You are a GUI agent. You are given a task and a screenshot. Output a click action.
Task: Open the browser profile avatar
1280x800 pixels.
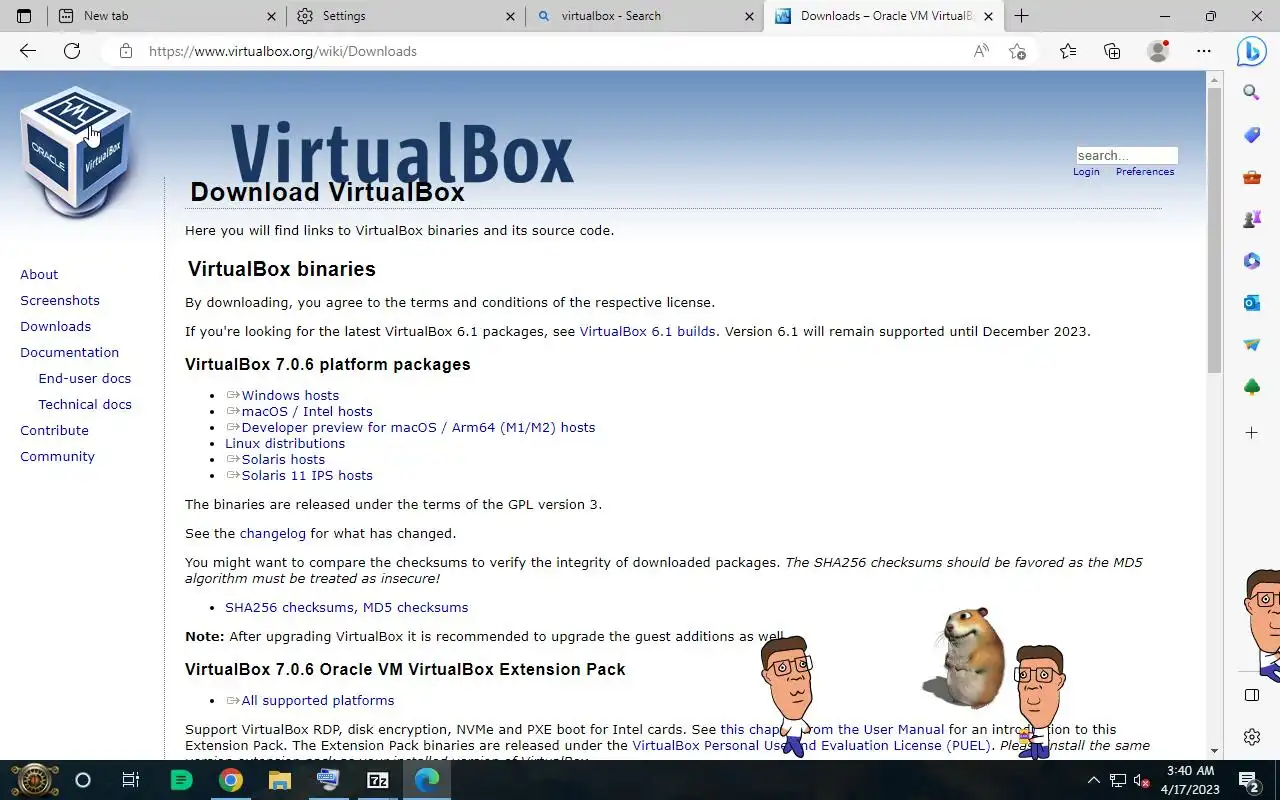(x=1158, y=51)
